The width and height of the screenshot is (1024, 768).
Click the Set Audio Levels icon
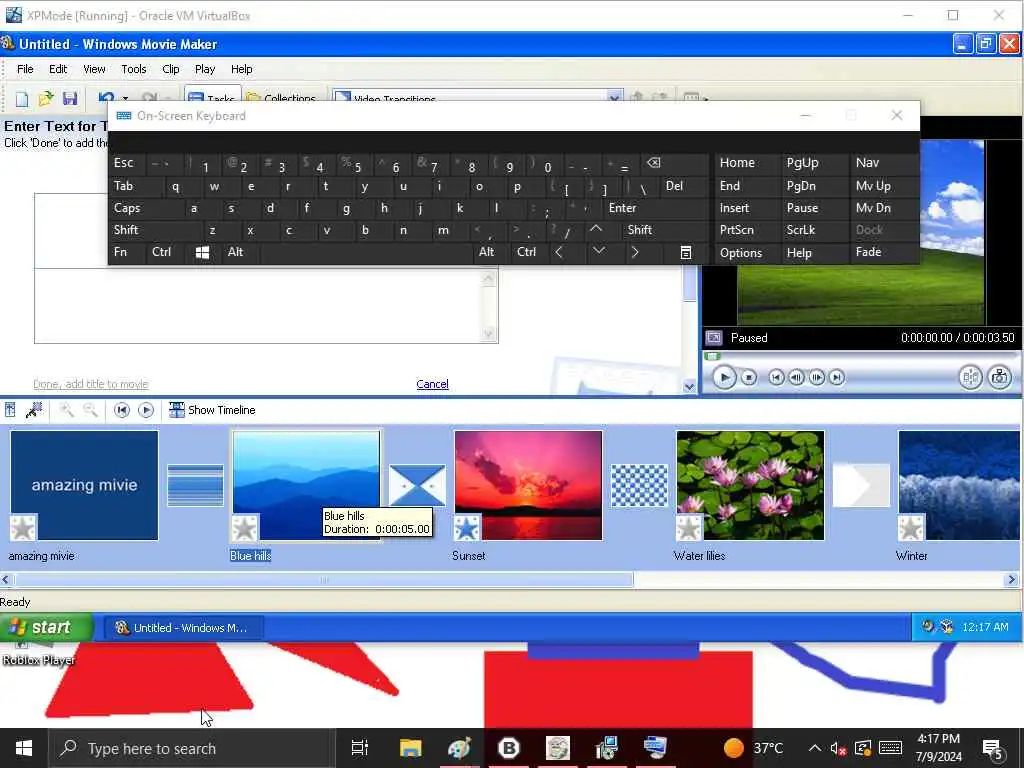[x=10, y=410]
